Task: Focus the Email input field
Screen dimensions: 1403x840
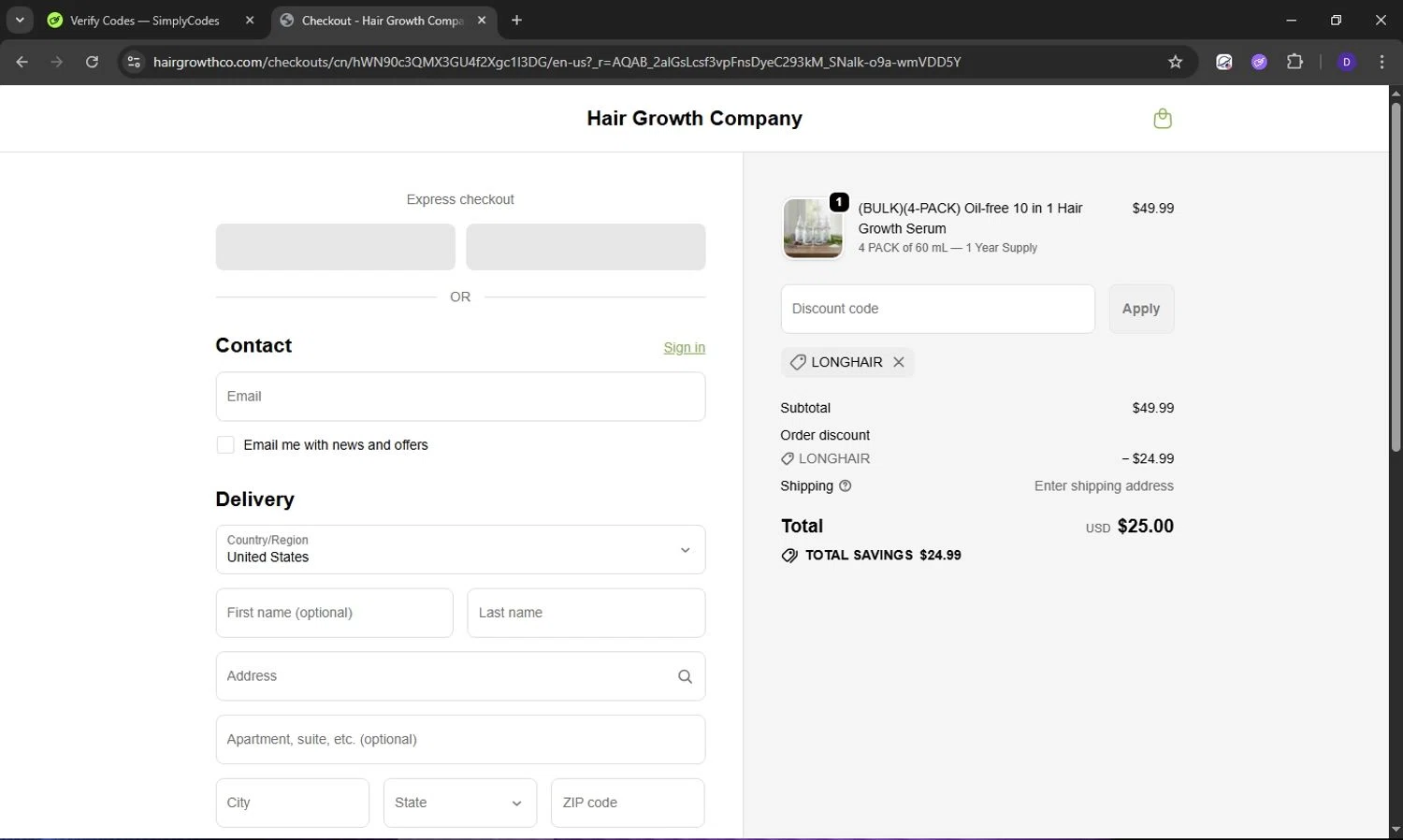Action: click(x=460, y=397)
